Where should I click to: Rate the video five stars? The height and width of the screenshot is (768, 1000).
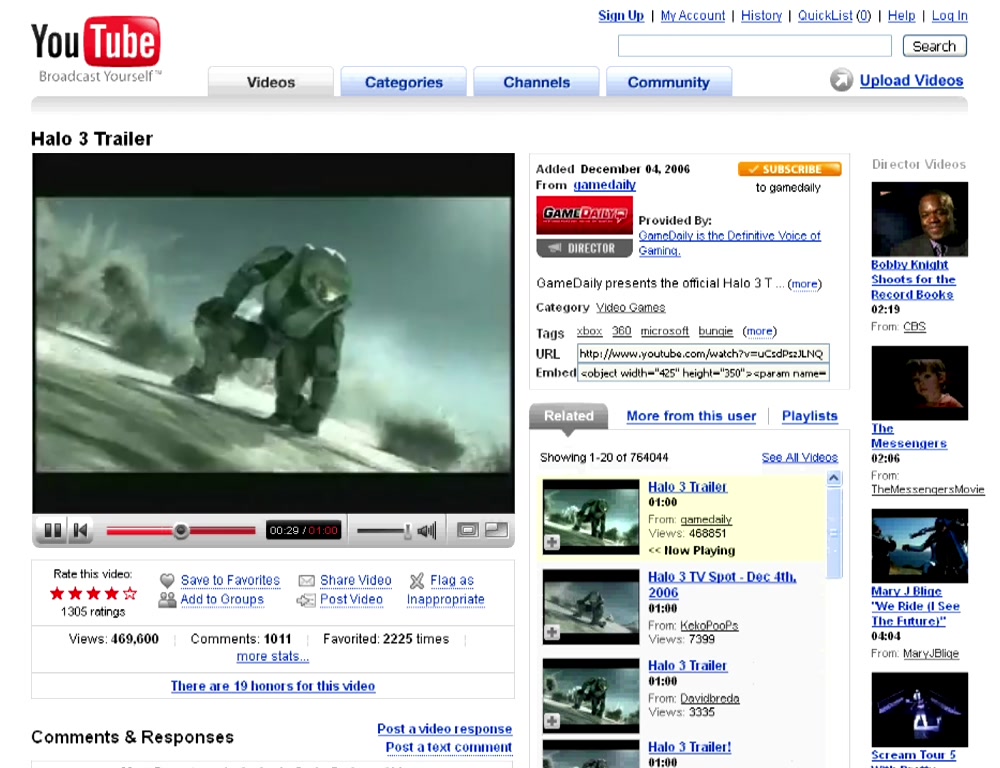click(x=129, y=594)
